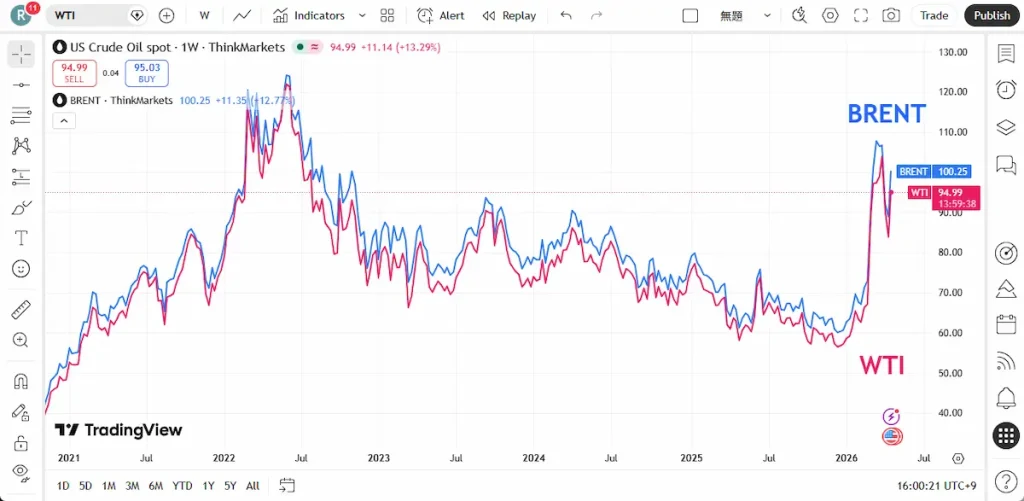1024x501 pixels.
Task: Open the chat messages panel
Action: coord(1006,164)
